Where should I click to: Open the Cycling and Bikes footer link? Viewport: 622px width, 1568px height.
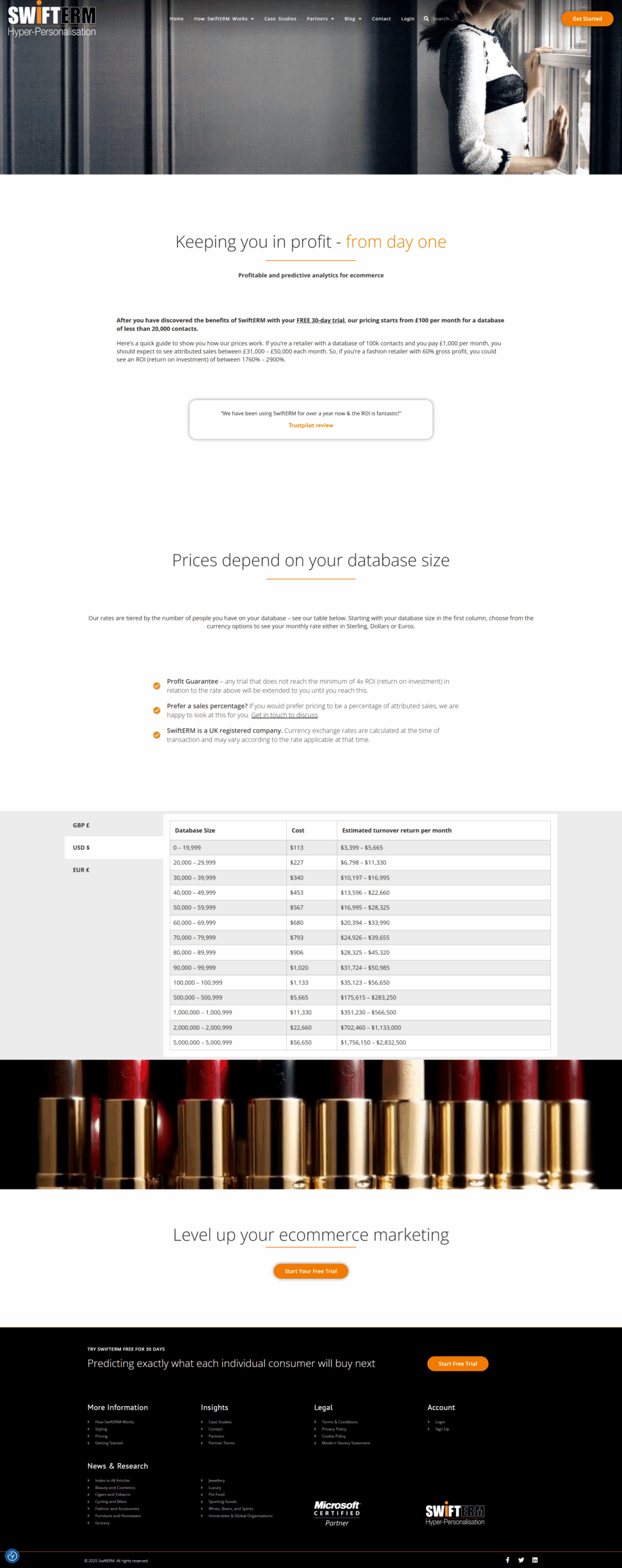(x=111, y=1501)
